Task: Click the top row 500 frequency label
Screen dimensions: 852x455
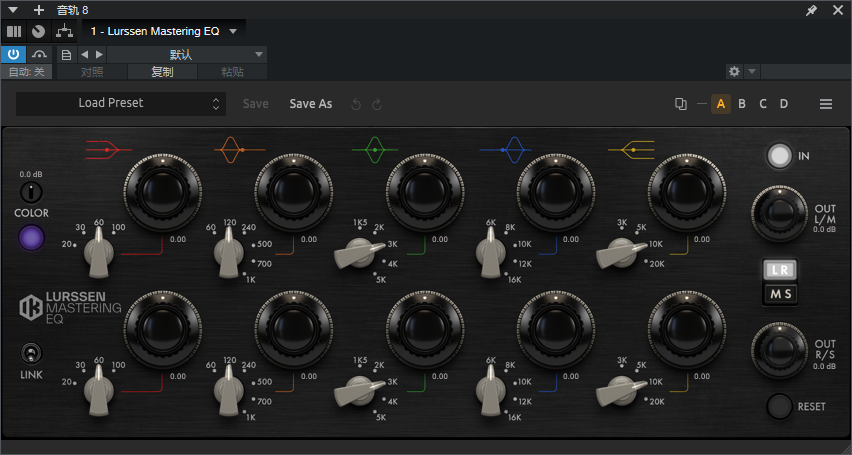Action: 265,244
